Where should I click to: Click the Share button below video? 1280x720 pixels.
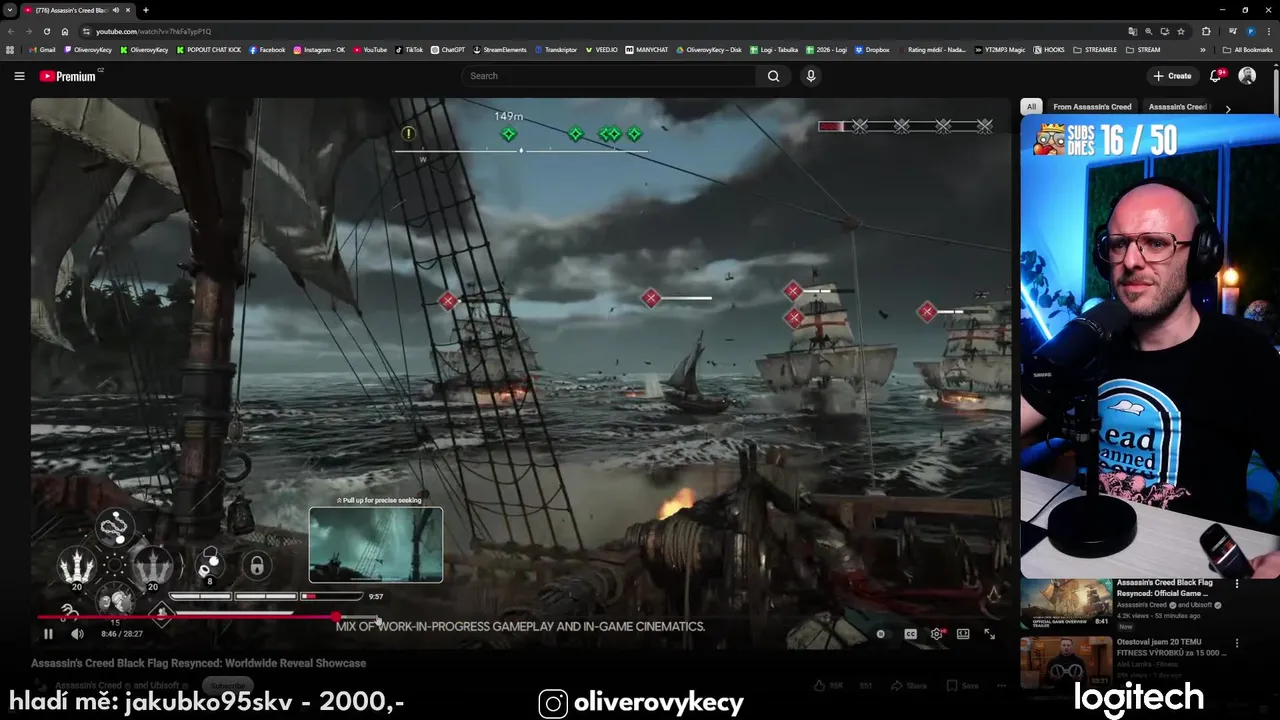tap(909, 686)
